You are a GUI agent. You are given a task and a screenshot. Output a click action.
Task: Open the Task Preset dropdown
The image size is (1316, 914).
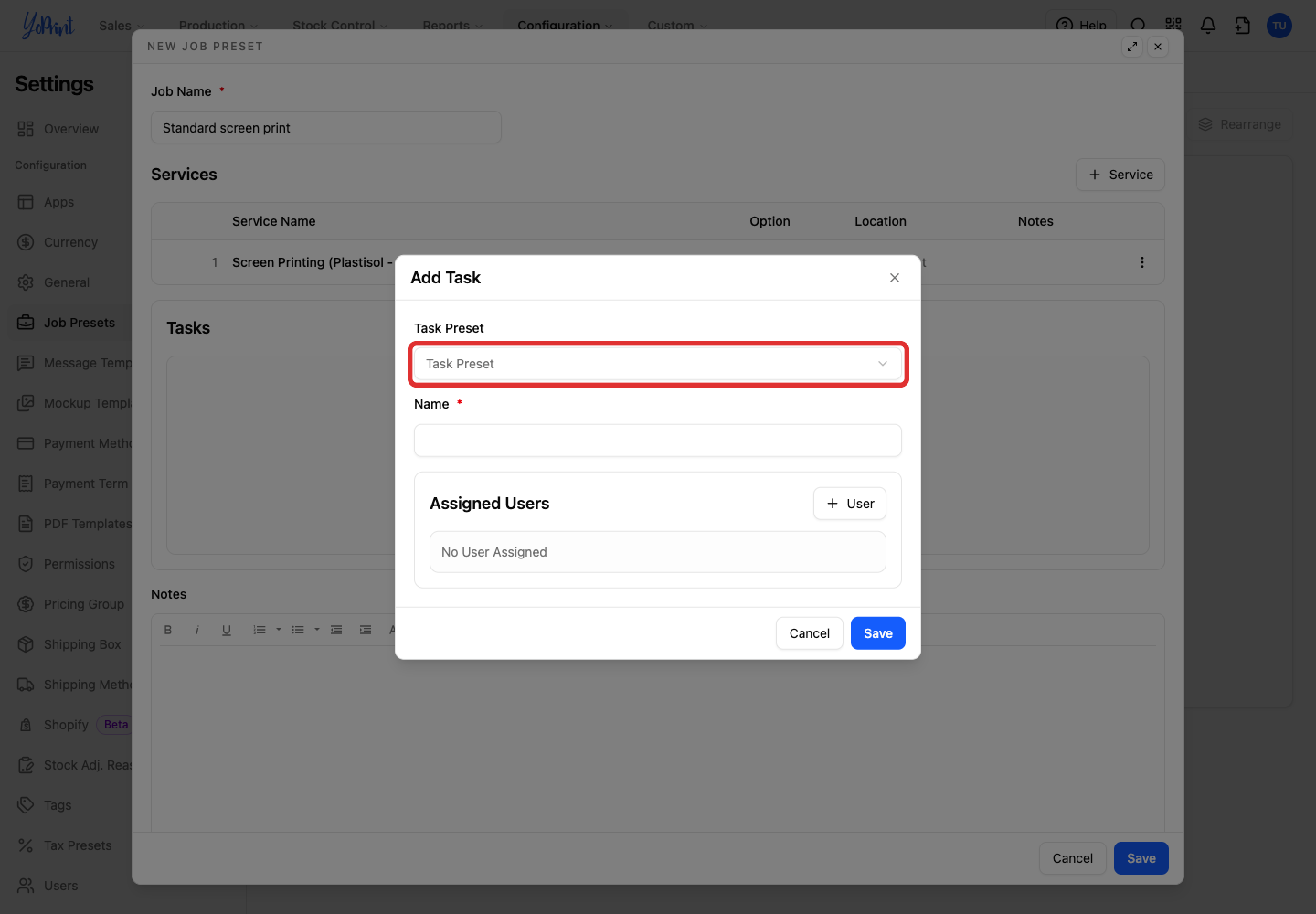click(658, 364)
